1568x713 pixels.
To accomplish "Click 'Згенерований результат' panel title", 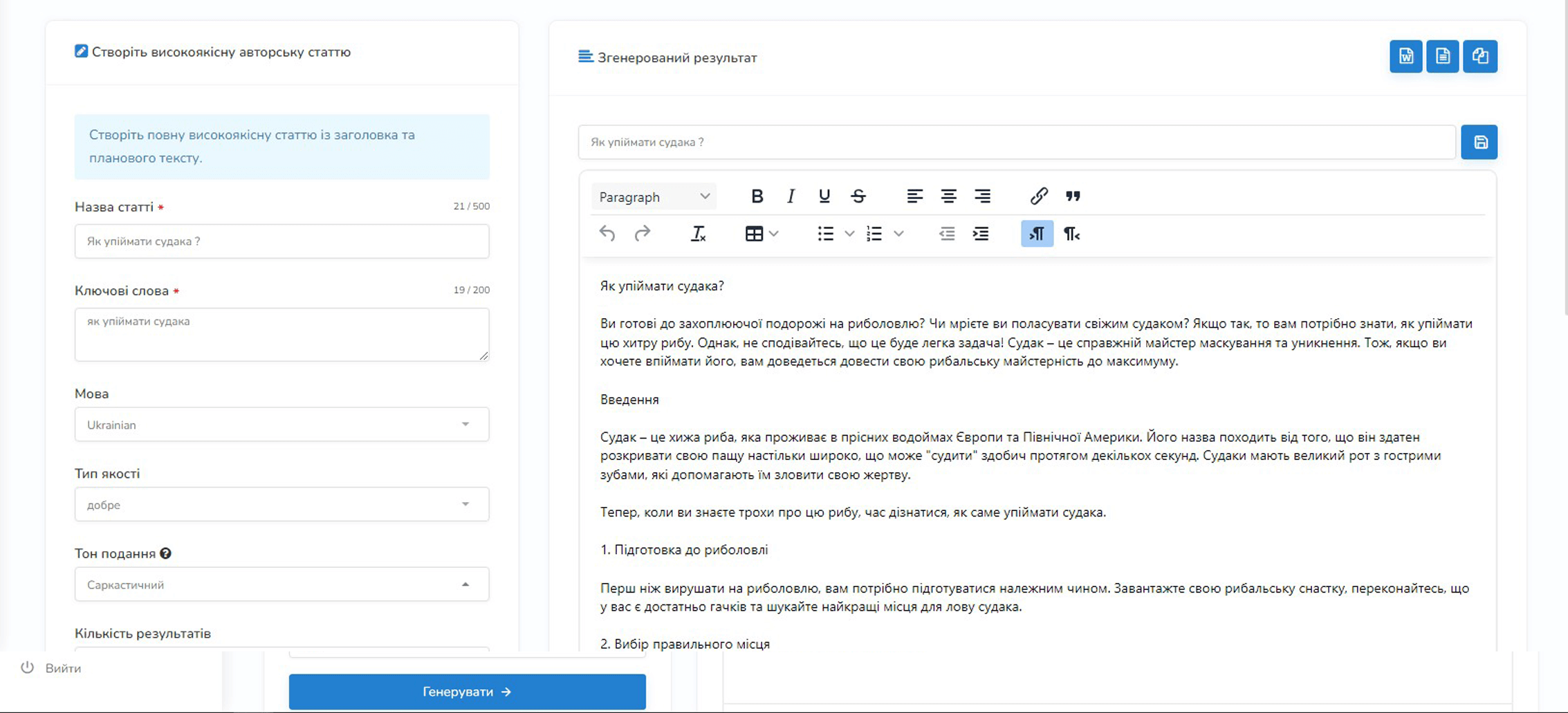I will [x=677, y=57].
